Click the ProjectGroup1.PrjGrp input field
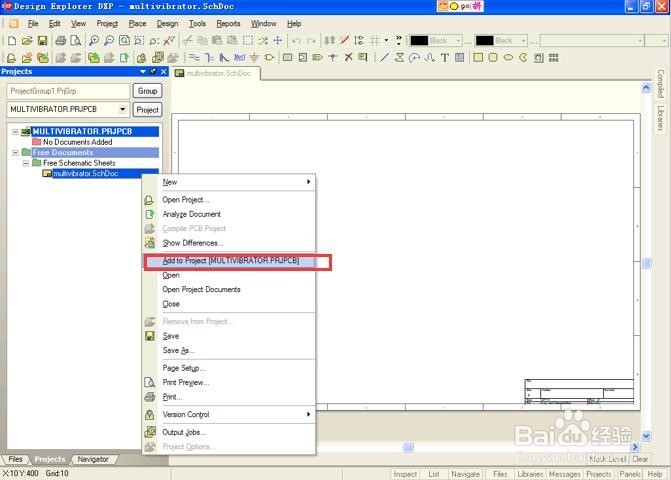The height and width of the screenshot is (480, 671). click(x=68, y=91)
